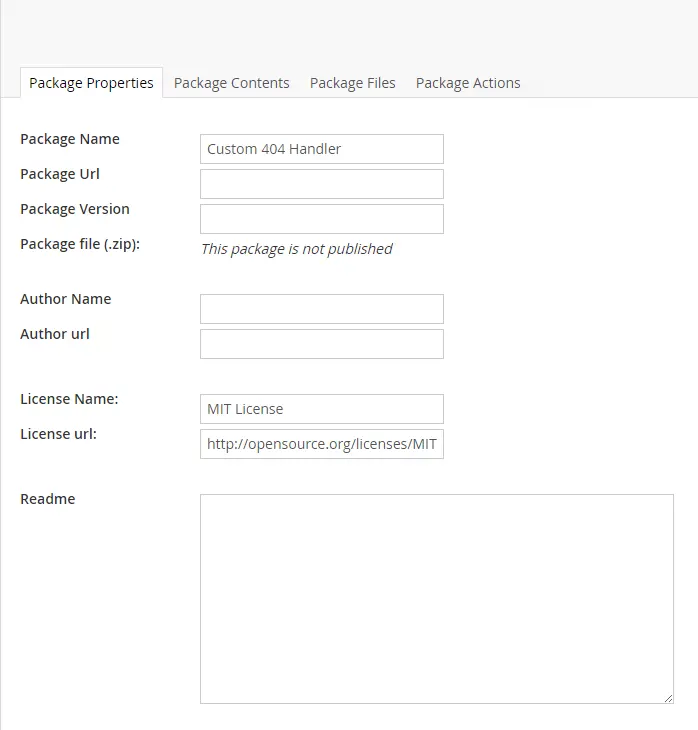The width and height of the screenshot is (698, 730).
Task: Click the Author url input box
Action: (321, 344)
